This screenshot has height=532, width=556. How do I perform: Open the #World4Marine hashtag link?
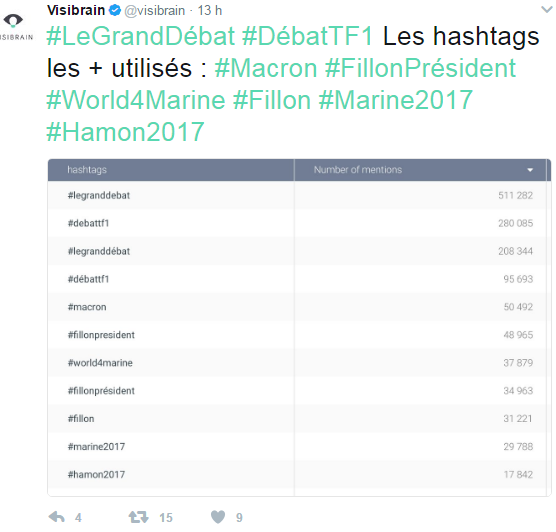click(136, 100)
